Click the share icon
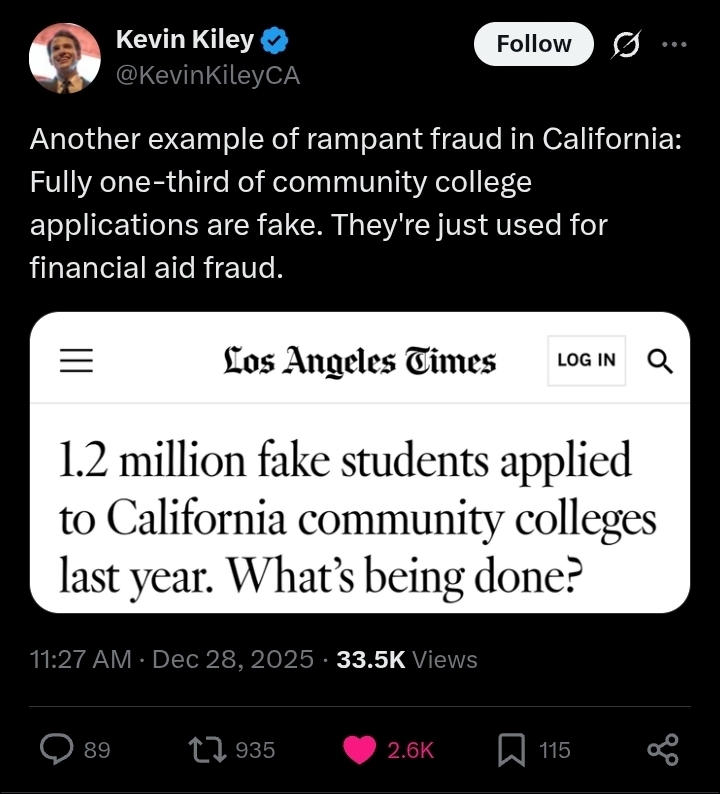 tap(662, 749)
